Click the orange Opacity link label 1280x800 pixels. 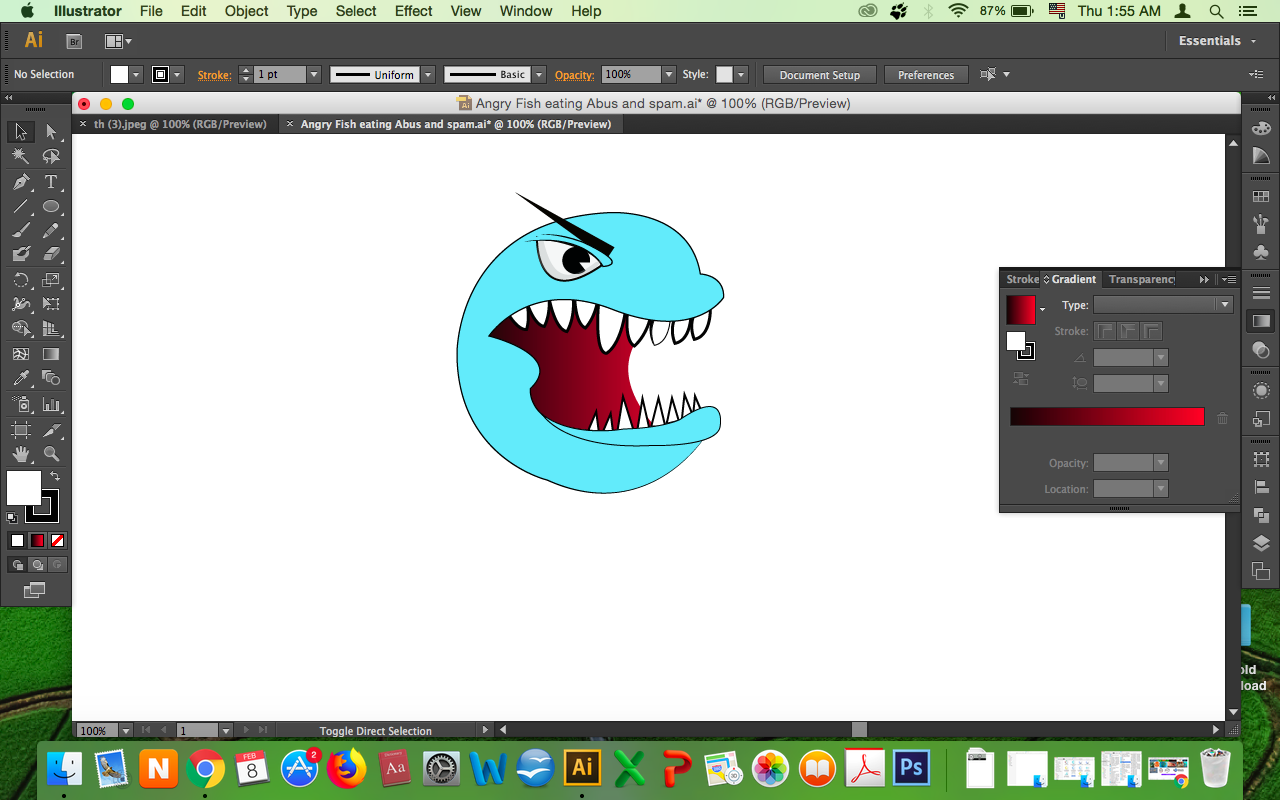click(574, 75)
